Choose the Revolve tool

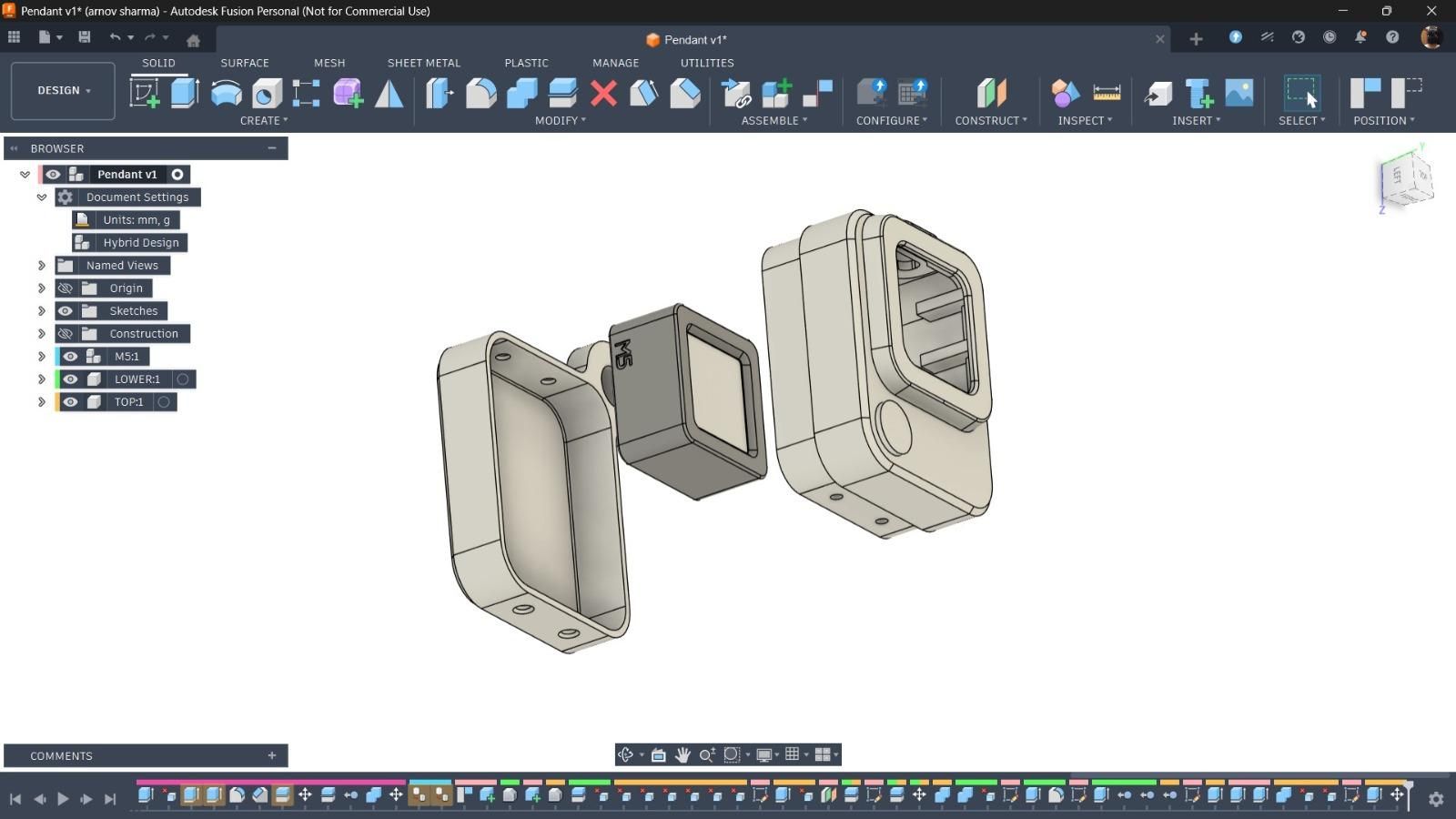[226, 93]
